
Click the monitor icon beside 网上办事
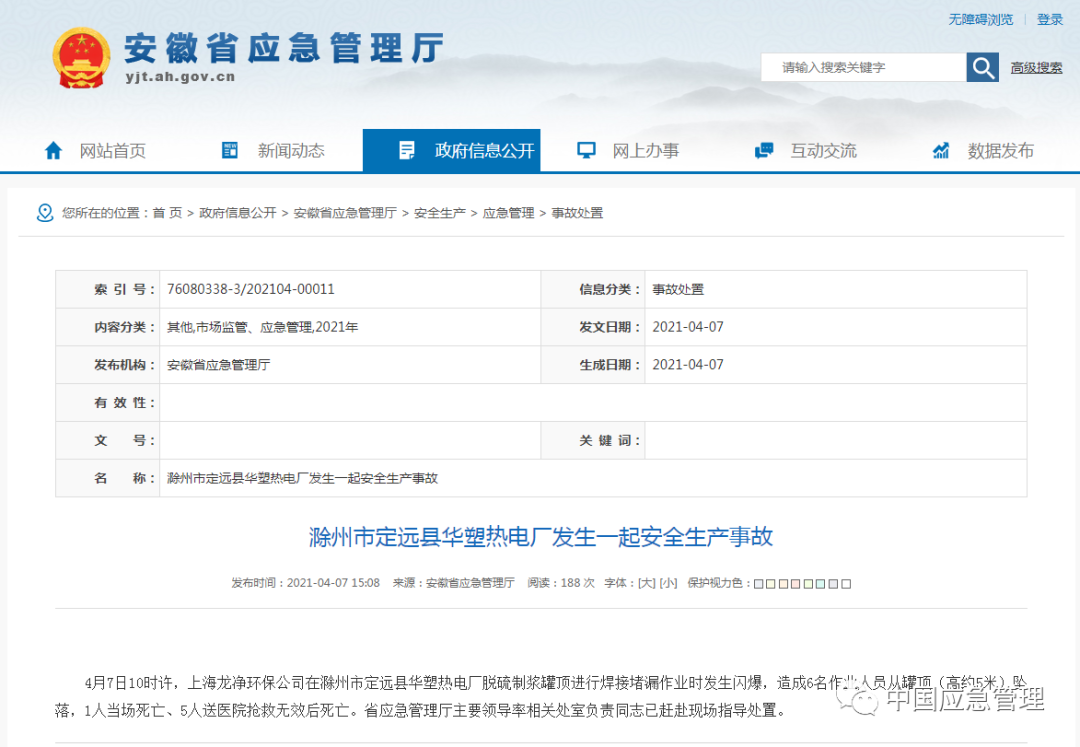point(586,150)
